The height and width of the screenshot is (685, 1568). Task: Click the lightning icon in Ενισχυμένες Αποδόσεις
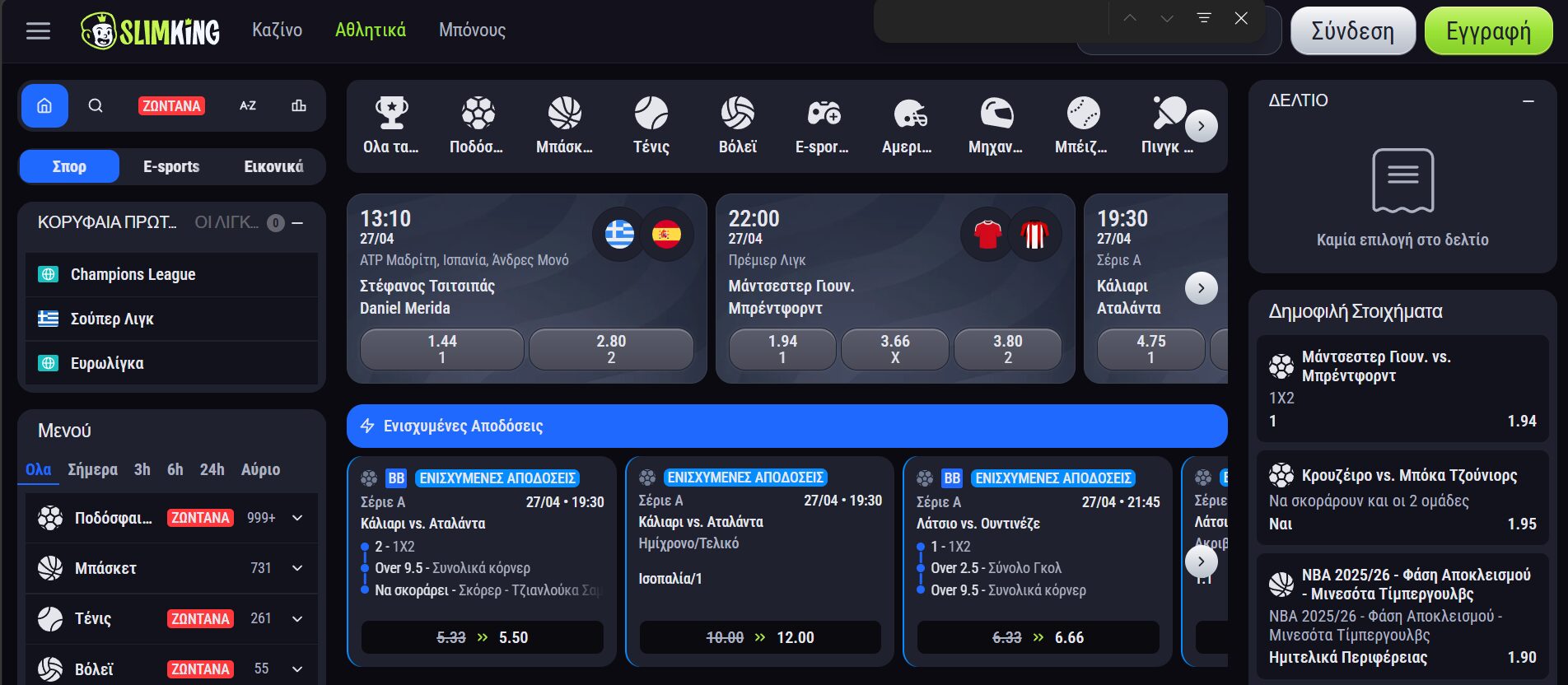coord(367,426)
